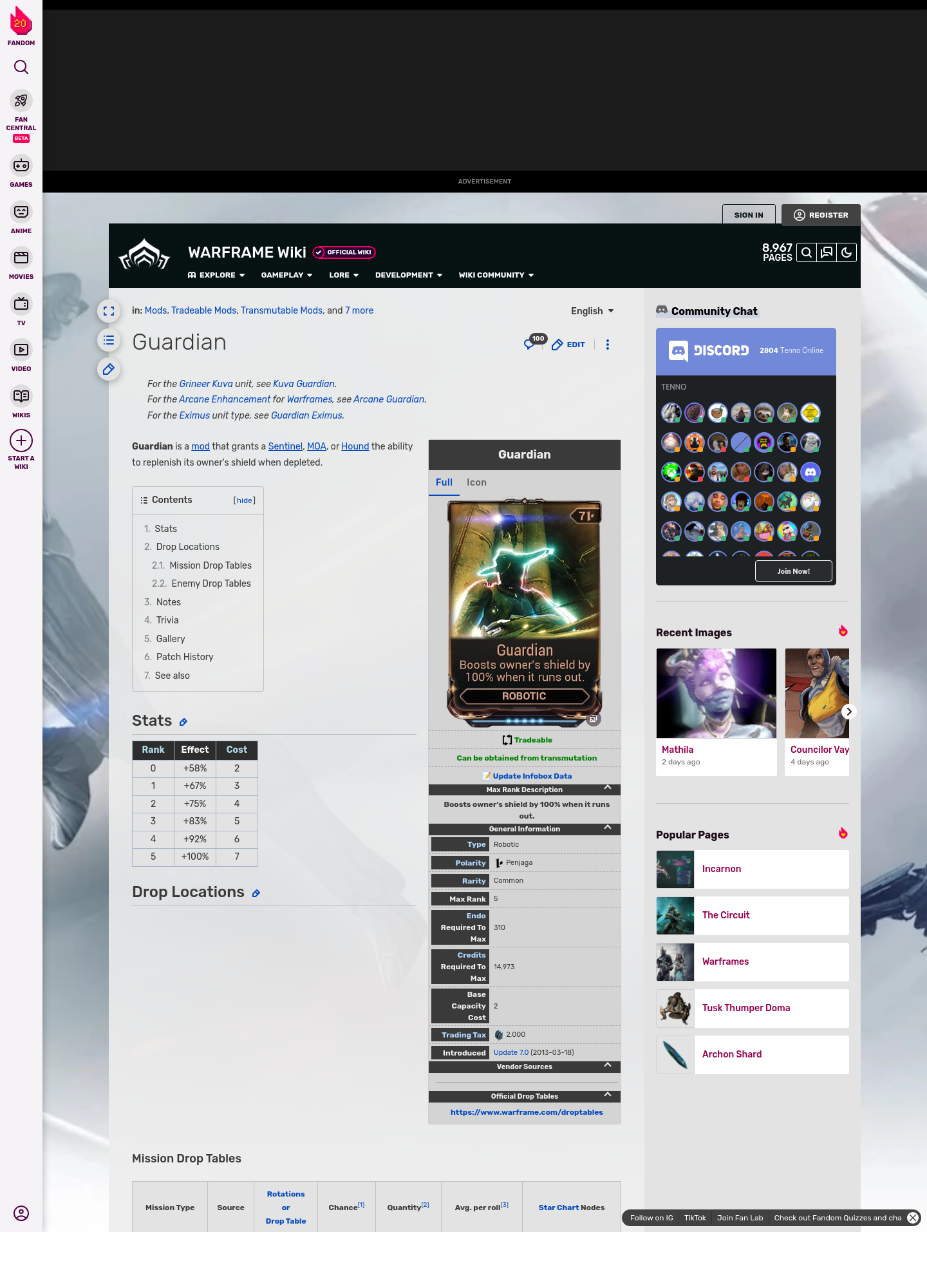Expand the Explore navigation menu

[216, 275]
